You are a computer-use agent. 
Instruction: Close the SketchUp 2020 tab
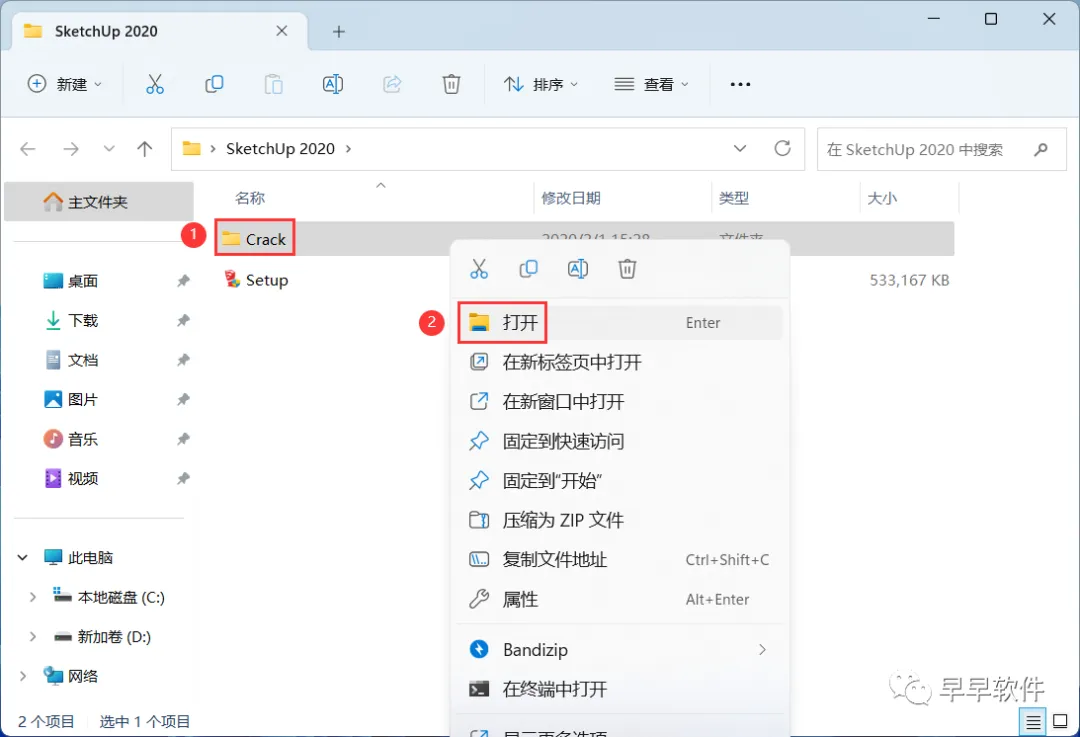tap(282, 31)
